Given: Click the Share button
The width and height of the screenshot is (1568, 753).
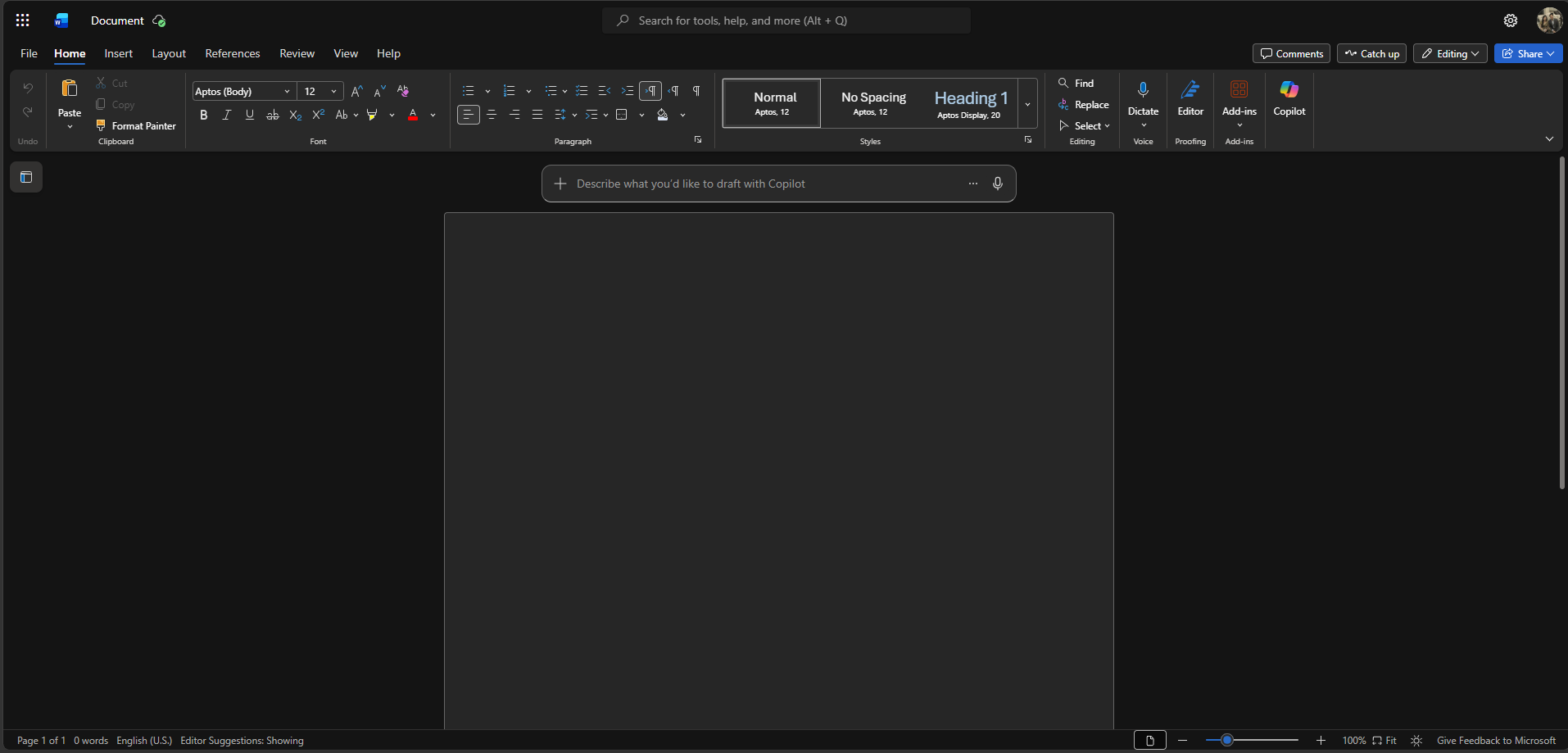Looking at the screenshot, I should click(1527, 53).
